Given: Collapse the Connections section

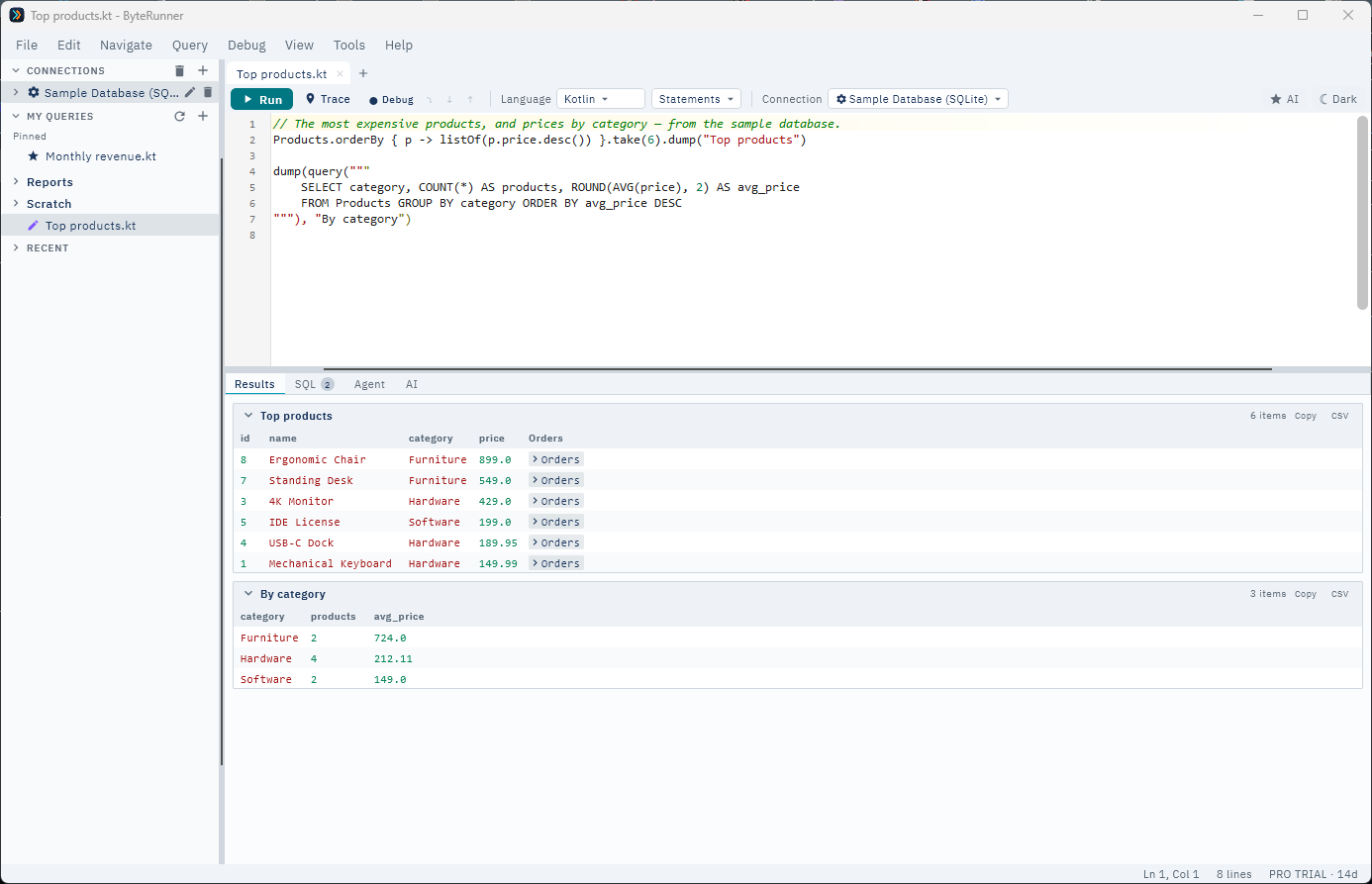Looking at the screenshot, I should tap(16, 70).
